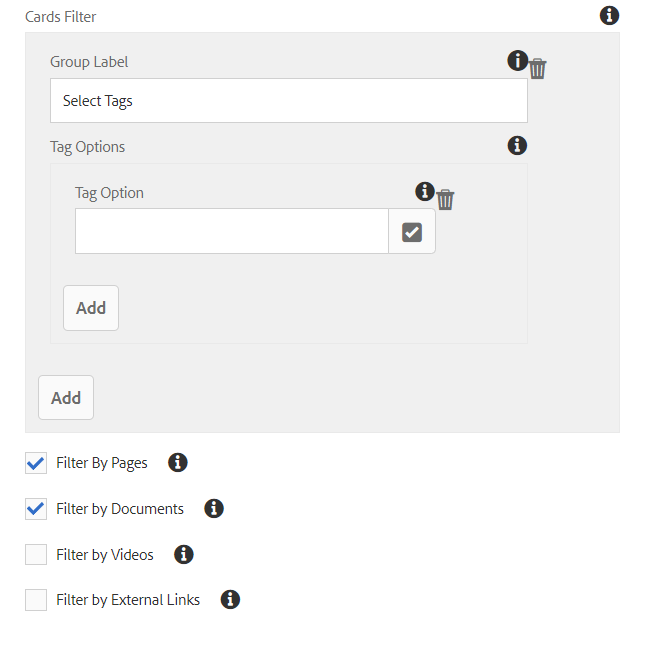
Task: Delete the Group Label item via trash icon
Action: [538, 68]
